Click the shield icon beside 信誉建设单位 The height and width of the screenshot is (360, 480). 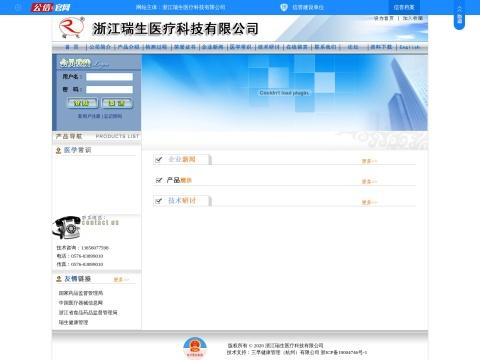(284, 7)
